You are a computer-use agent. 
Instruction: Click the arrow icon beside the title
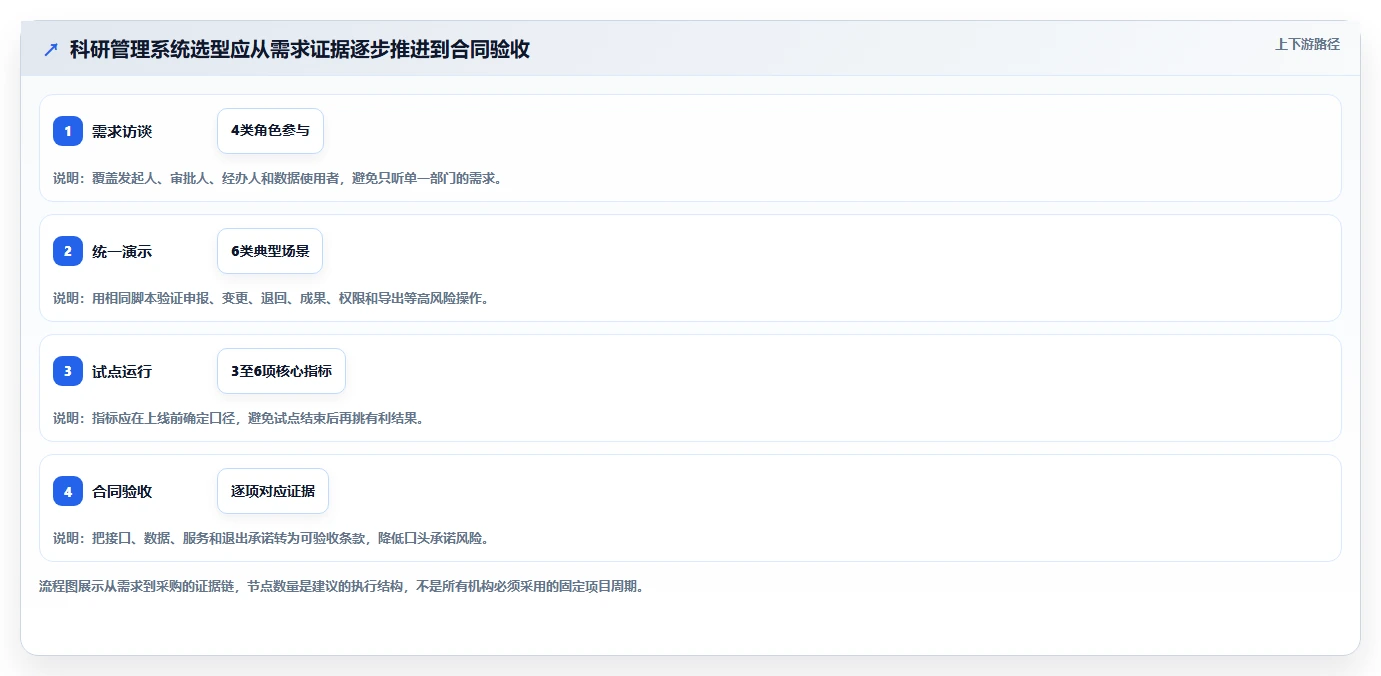[x=51, y=50]
